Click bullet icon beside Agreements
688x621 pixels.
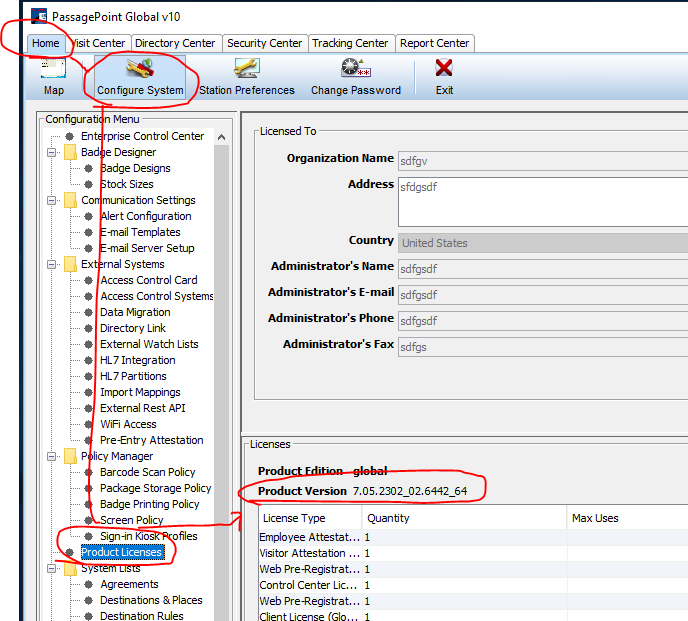pos(89,584)
